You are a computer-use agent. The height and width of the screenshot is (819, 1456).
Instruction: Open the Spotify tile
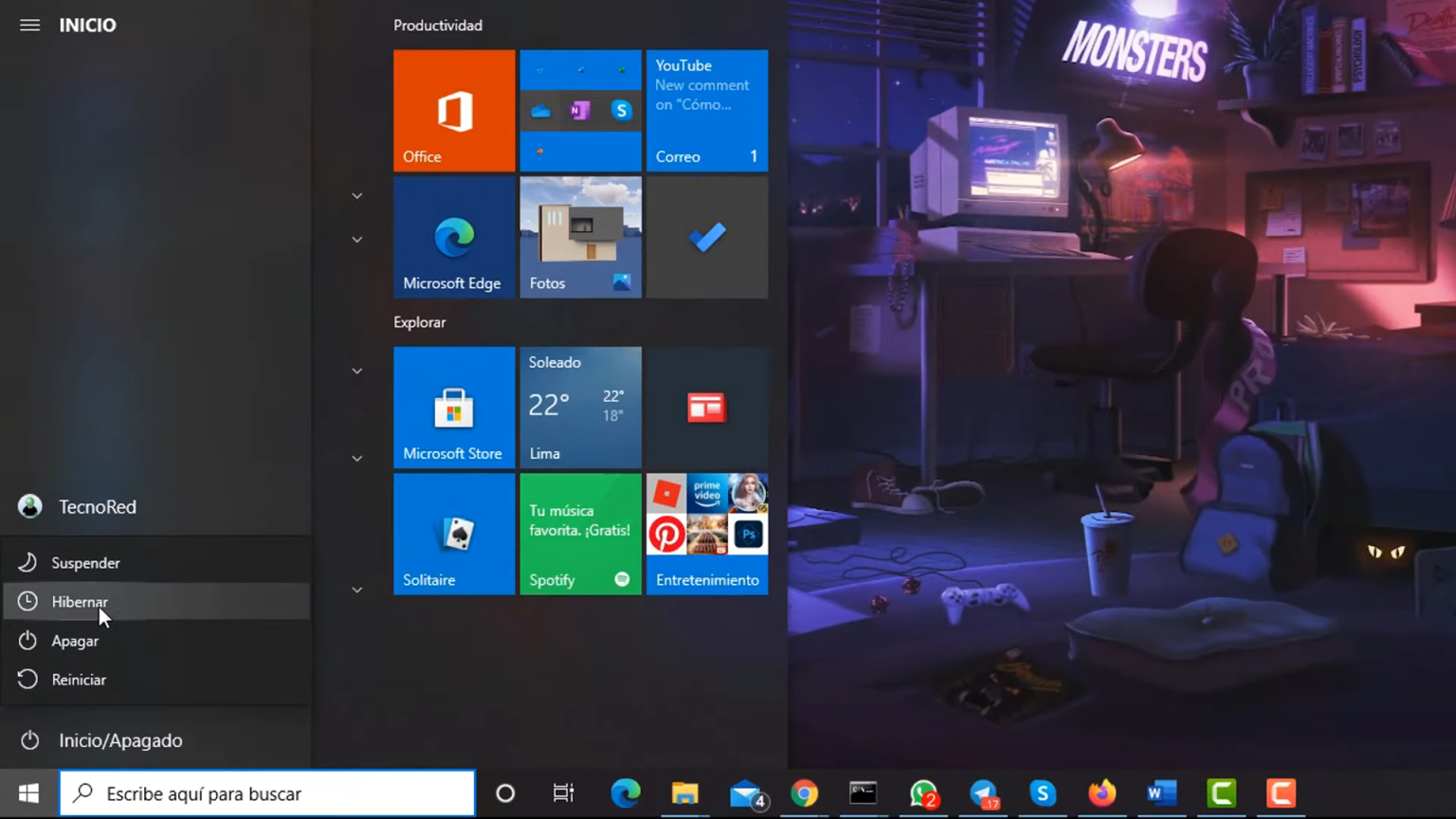point(580,535)
